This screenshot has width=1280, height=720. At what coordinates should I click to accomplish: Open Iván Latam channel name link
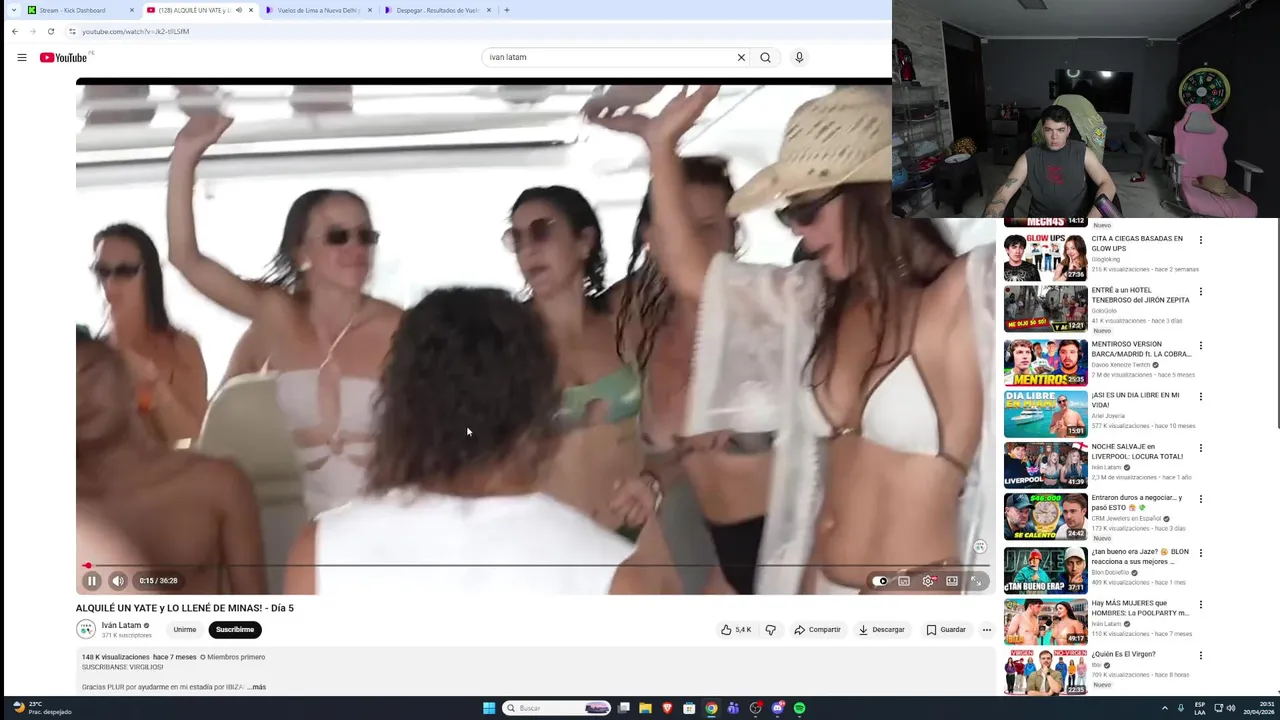(x=121, y=625)
